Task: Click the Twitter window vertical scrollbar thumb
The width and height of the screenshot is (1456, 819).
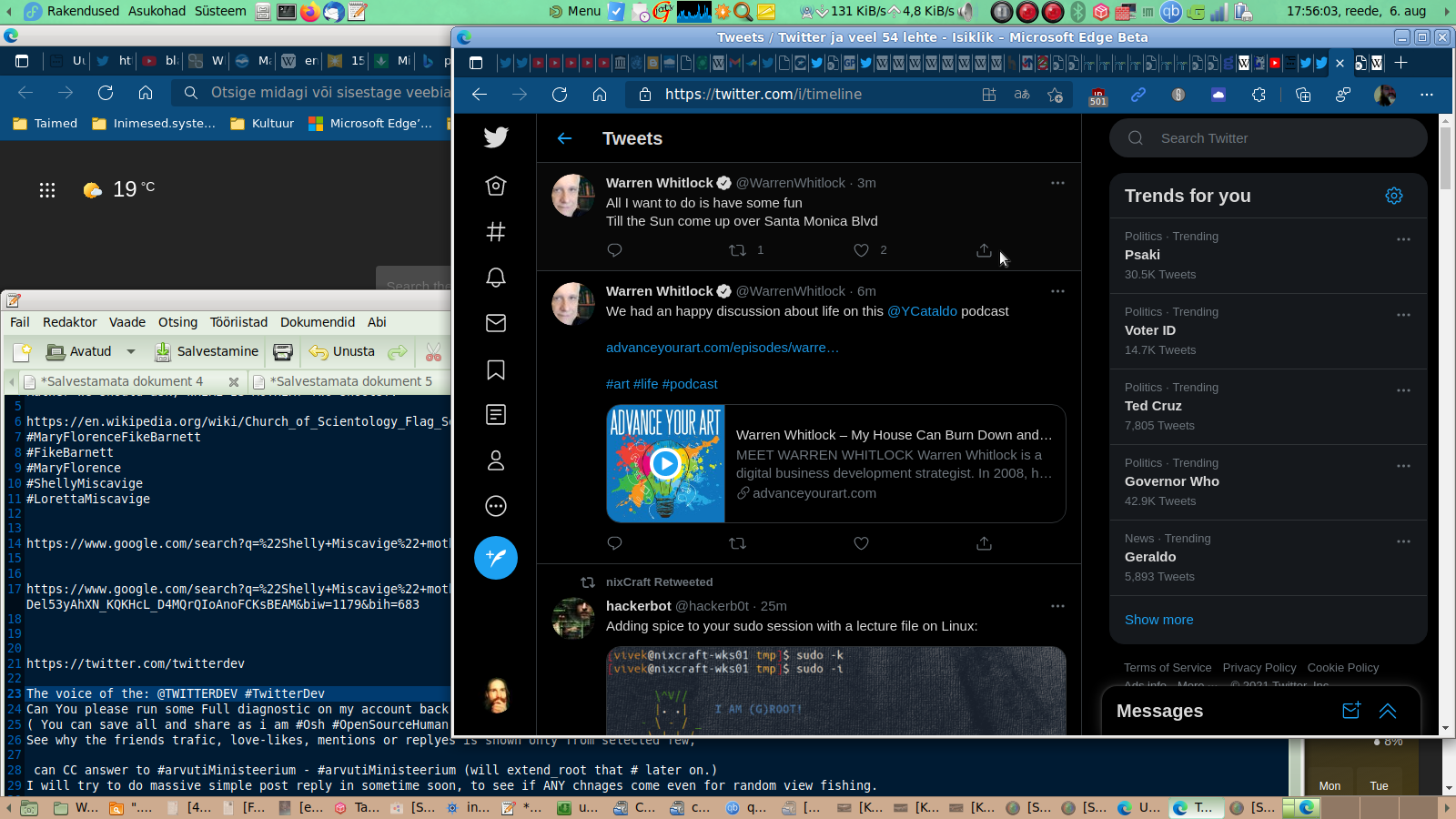Action: click(x=1445, y=159)
